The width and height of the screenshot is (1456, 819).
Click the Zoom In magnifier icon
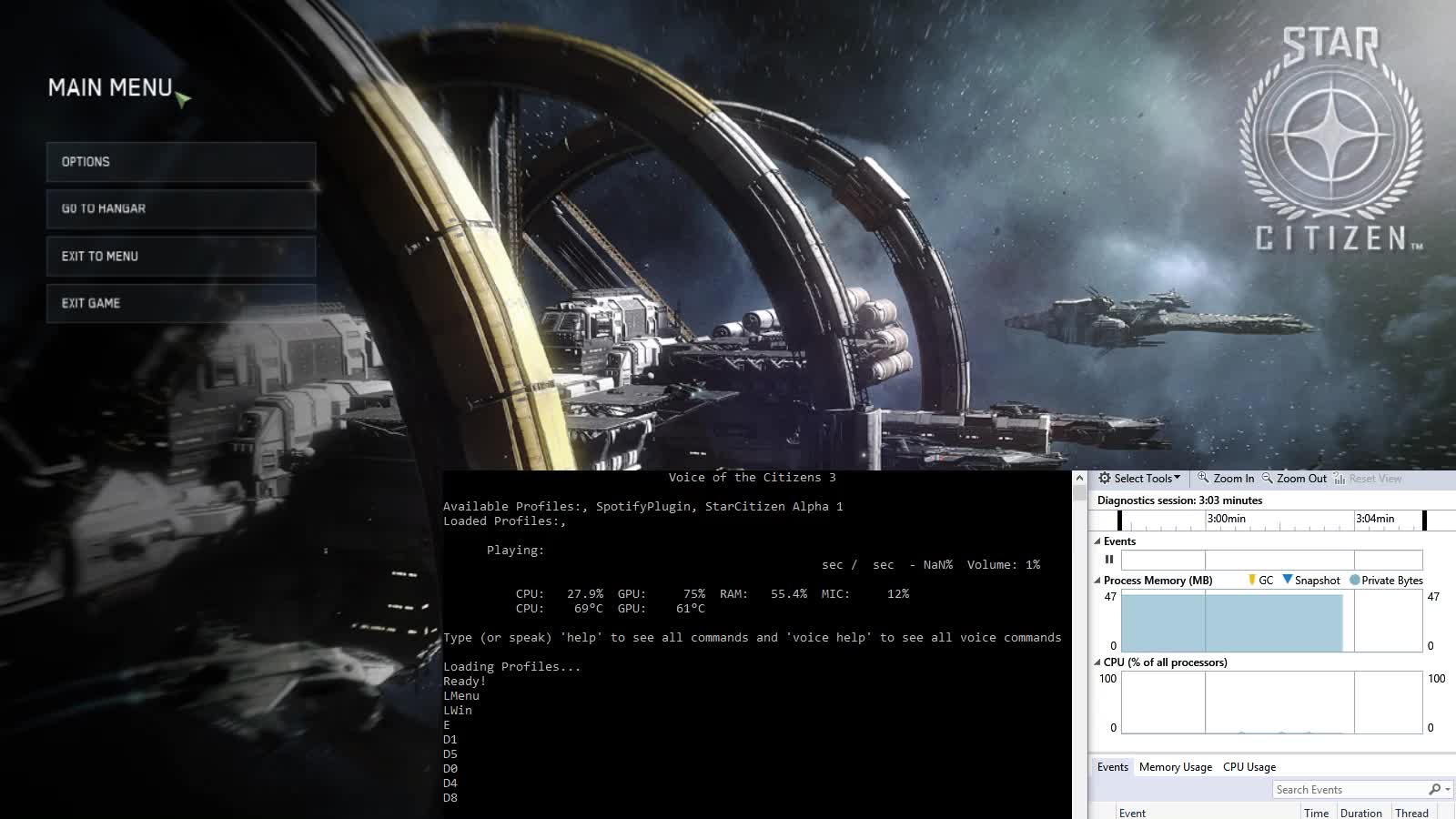(1203, 478)
